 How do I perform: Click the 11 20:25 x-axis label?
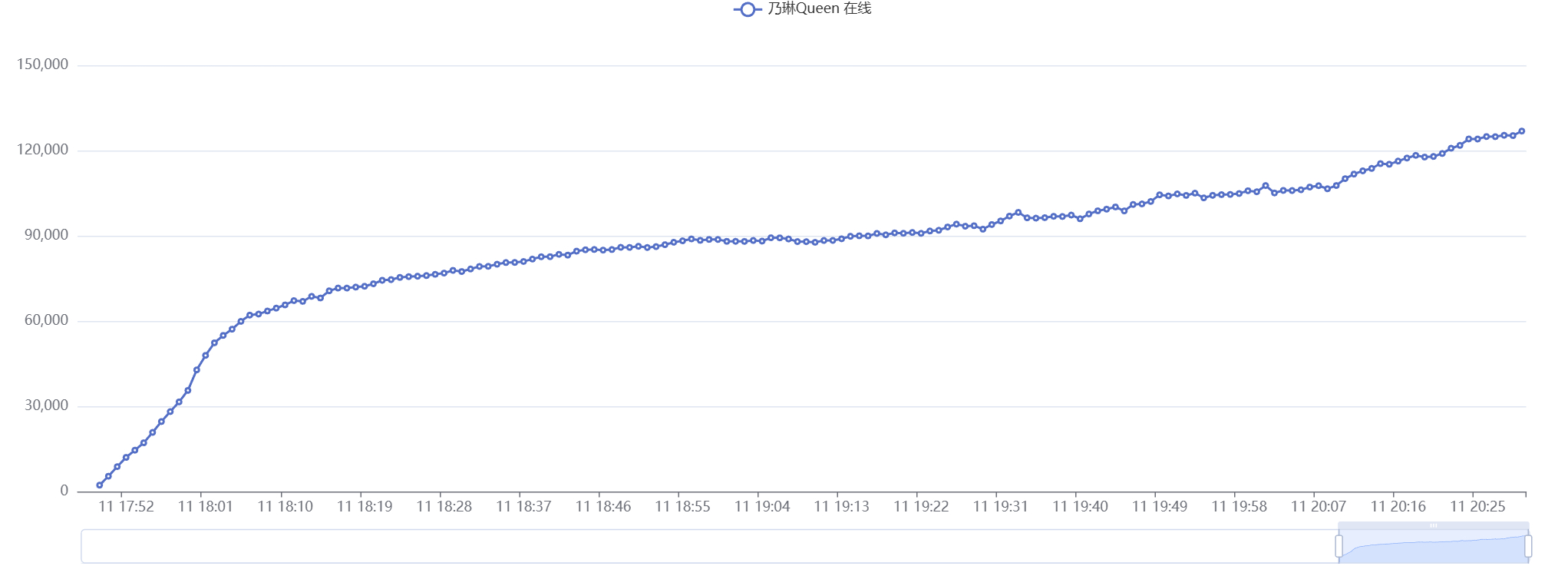pyautogui.click(x=1477, y=507)
